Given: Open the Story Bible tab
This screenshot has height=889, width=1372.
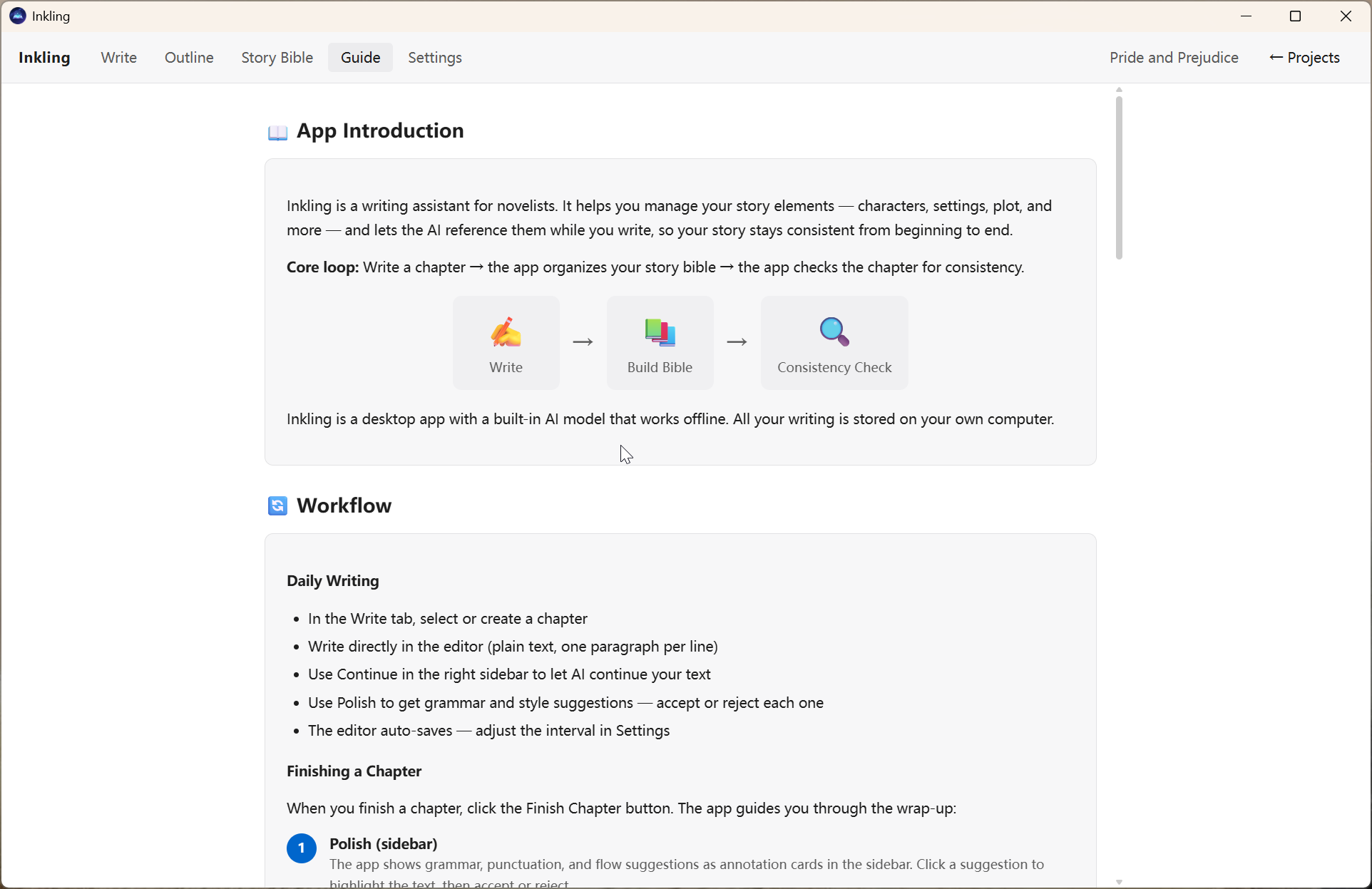Looking at the screenshot, I should coord(277,58).
